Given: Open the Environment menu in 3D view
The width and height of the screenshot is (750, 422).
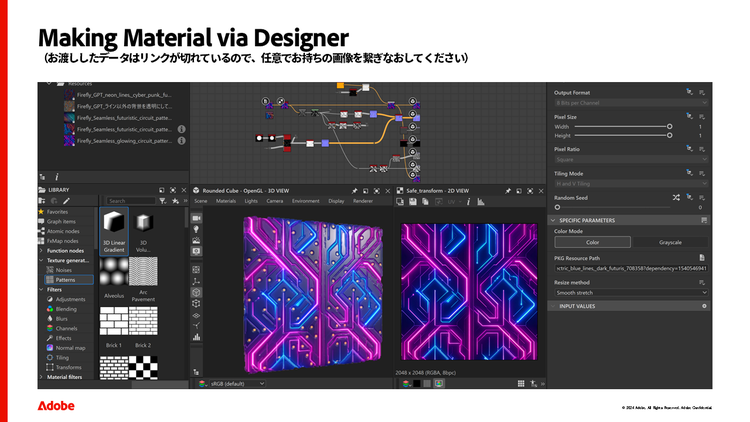Looking at the screenshot, I should pyautogui.click(x=306, y=201).
